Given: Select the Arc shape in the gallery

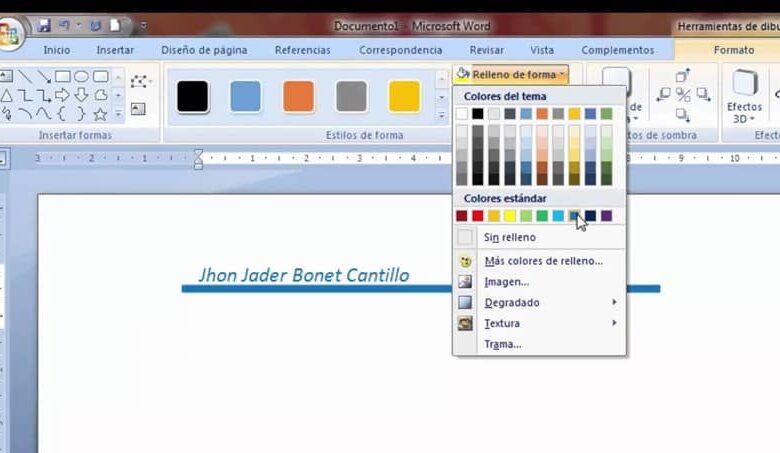Looking at the screenshot, I should click(x=25, y=114).
